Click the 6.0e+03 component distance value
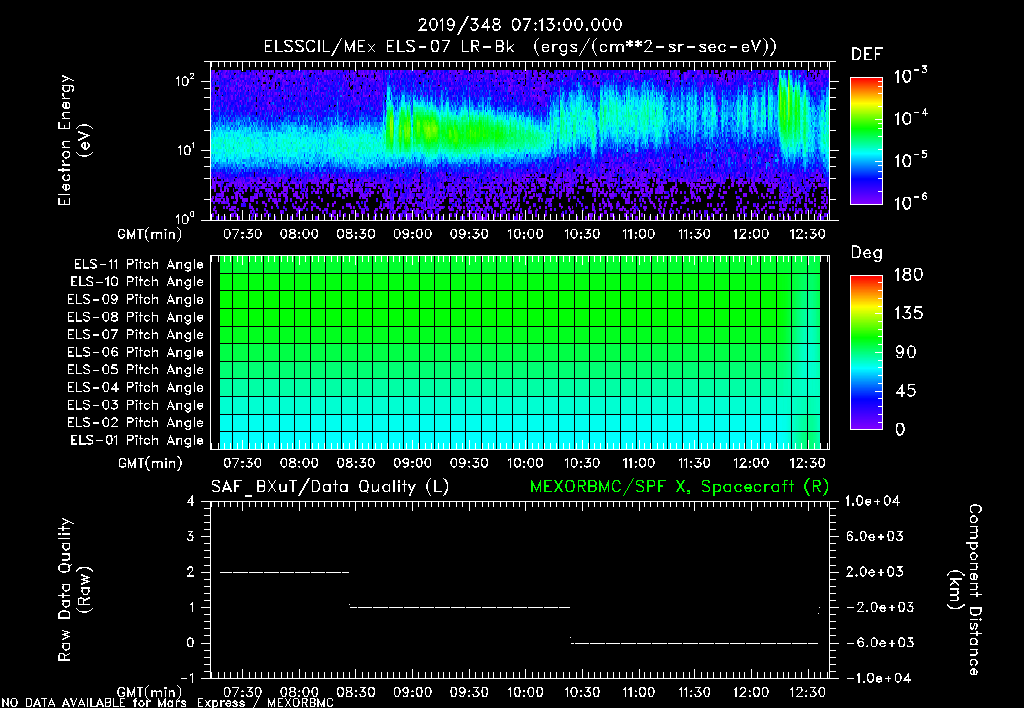Screen dimensions: 1024x708 (x=875, y=537)
